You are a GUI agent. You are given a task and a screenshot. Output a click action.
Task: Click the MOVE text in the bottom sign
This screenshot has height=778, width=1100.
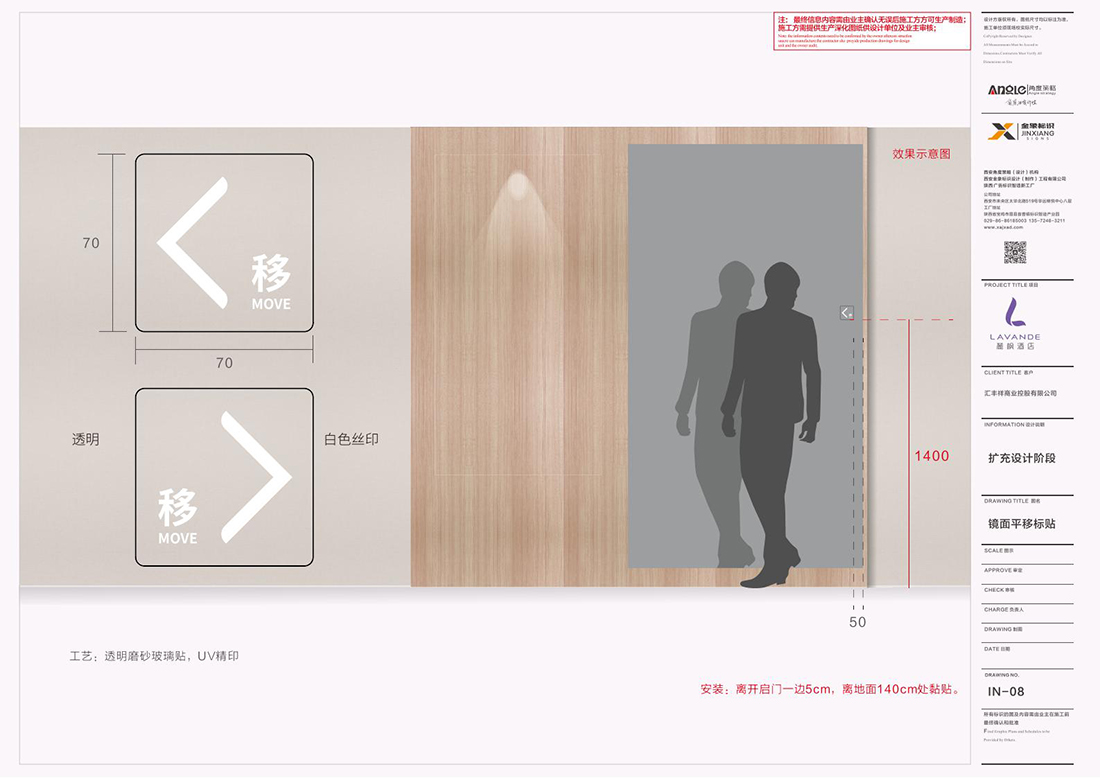(178, 539)
